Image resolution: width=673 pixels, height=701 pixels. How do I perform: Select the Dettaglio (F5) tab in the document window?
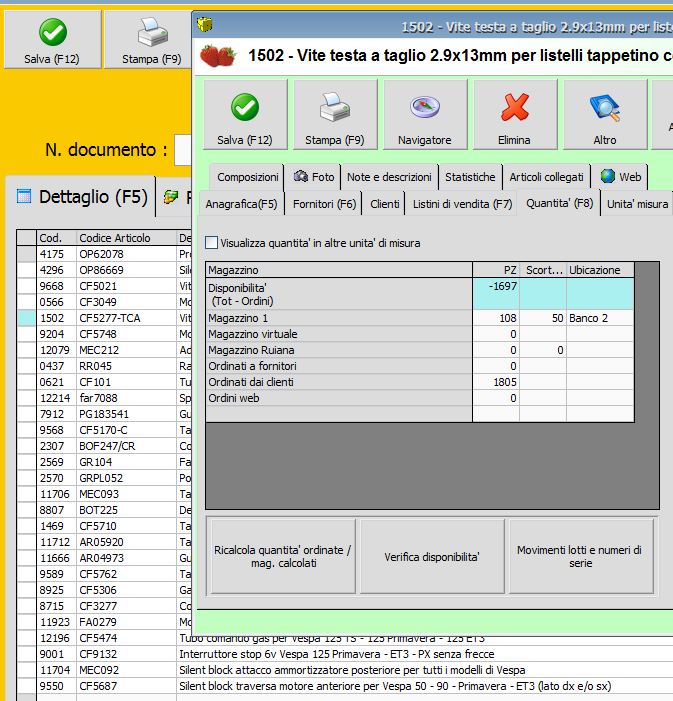[81, 197]
